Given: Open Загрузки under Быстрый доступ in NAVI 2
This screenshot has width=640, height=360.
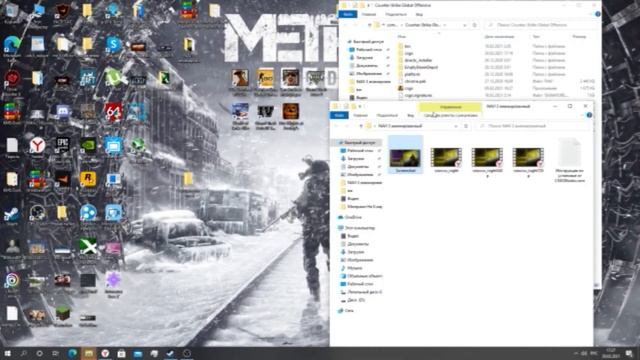Looking at the screenshot, I should coord(356,159).
